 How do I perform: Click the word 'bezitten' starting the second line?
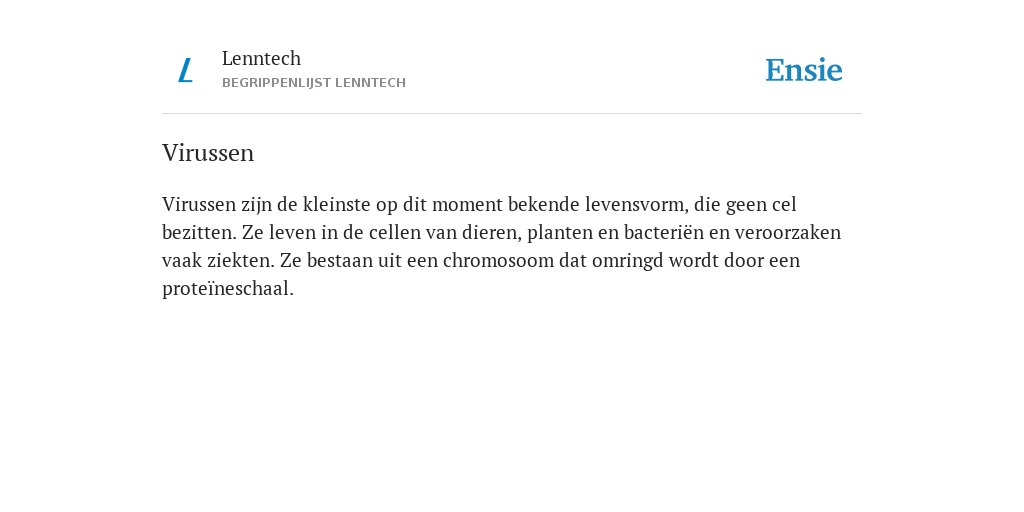197,232
